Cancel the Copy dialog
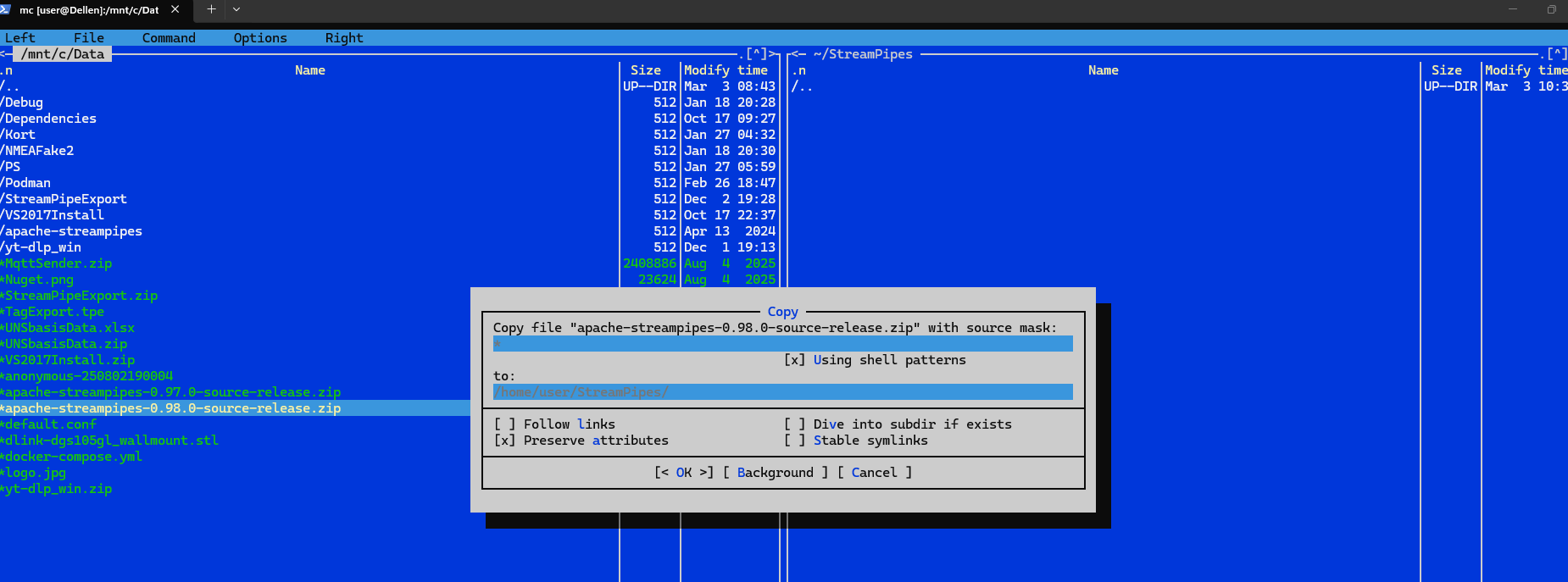Viewport: 1568px width, 582px height. (x=874, y=473)
